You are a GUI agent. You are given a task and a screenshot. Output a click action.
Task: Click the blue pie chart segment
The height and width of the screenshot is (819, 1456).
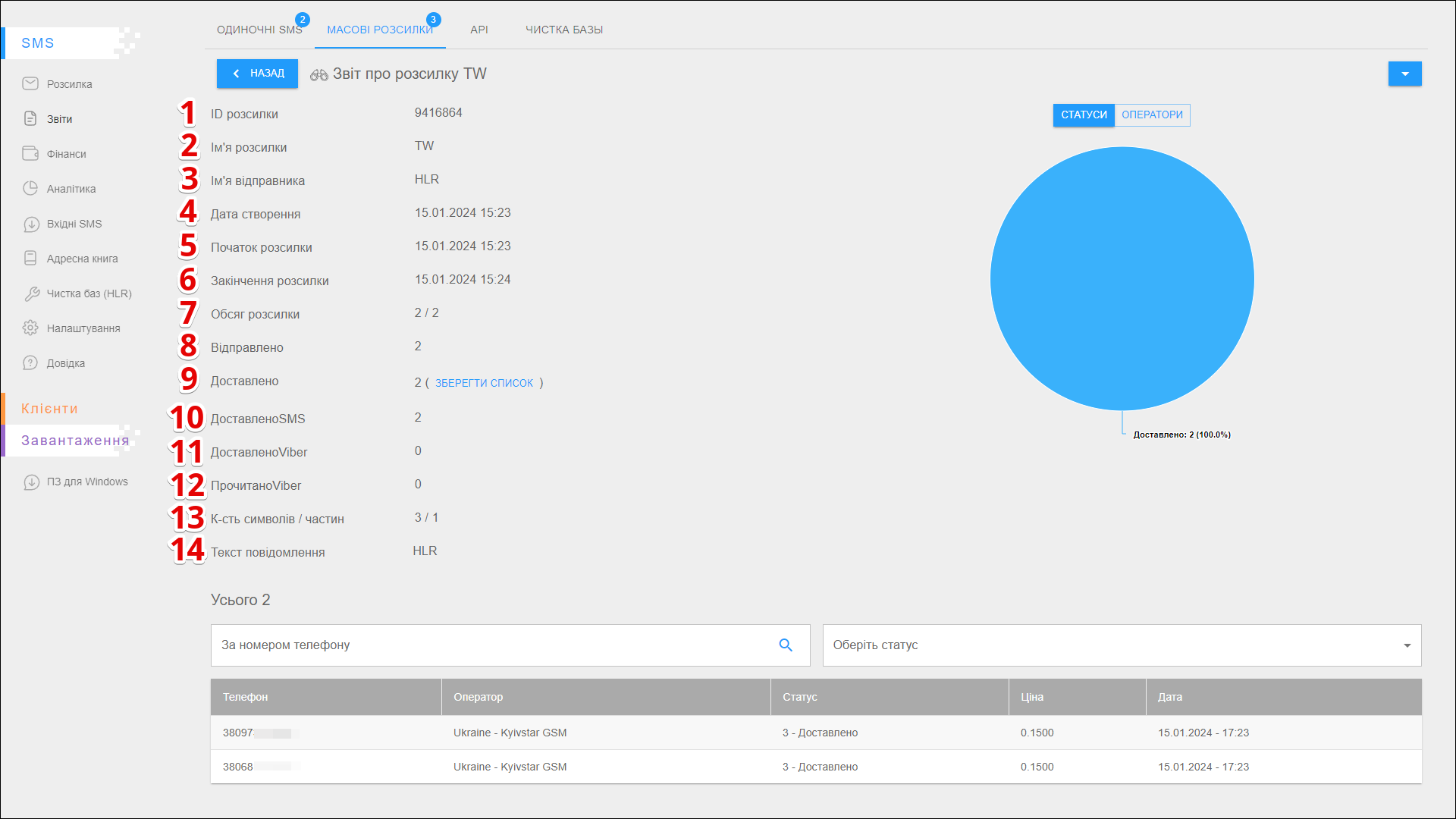1122,278
